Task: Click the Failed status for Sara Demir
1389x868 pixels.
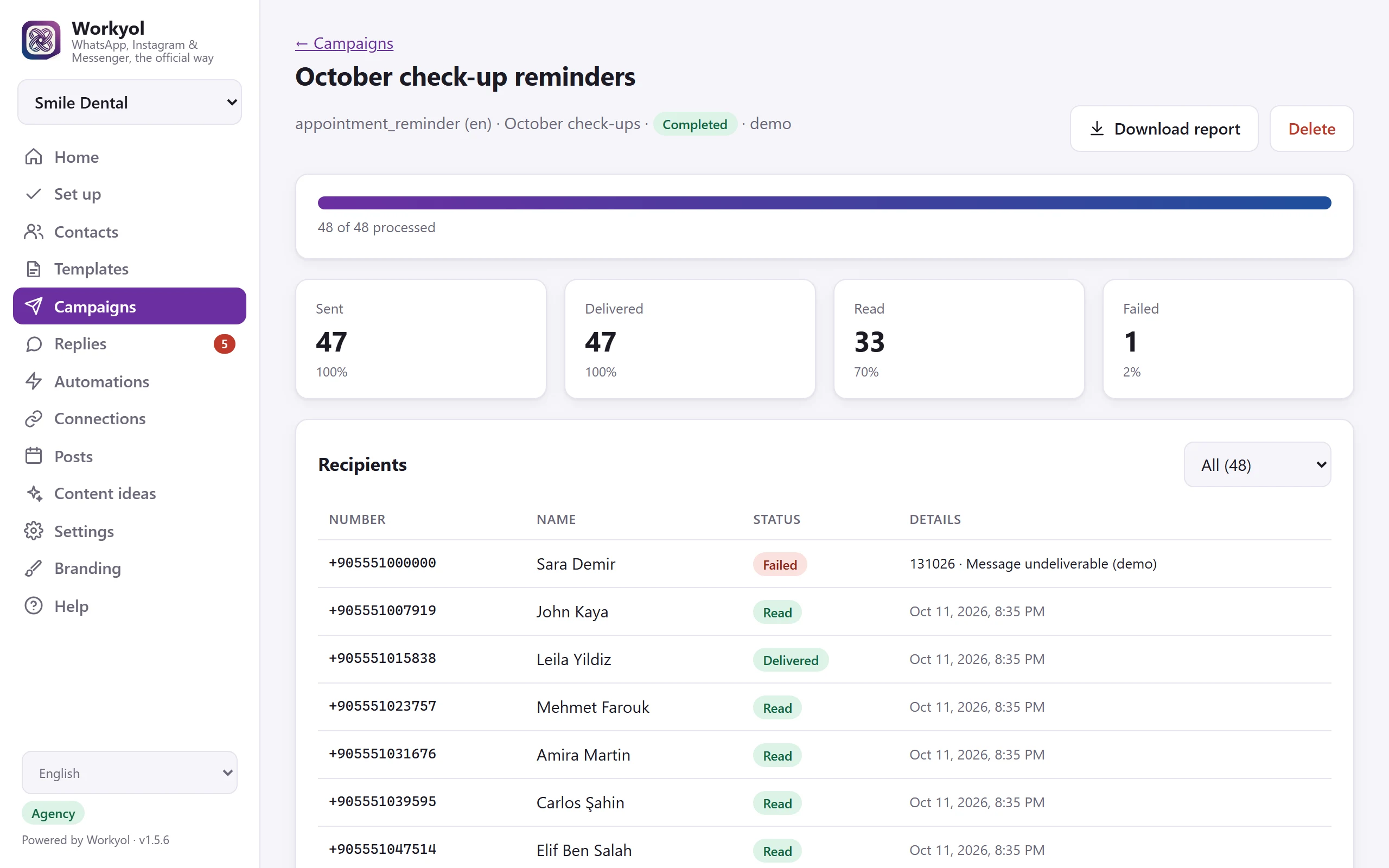Action: click(x=780, y=564)
